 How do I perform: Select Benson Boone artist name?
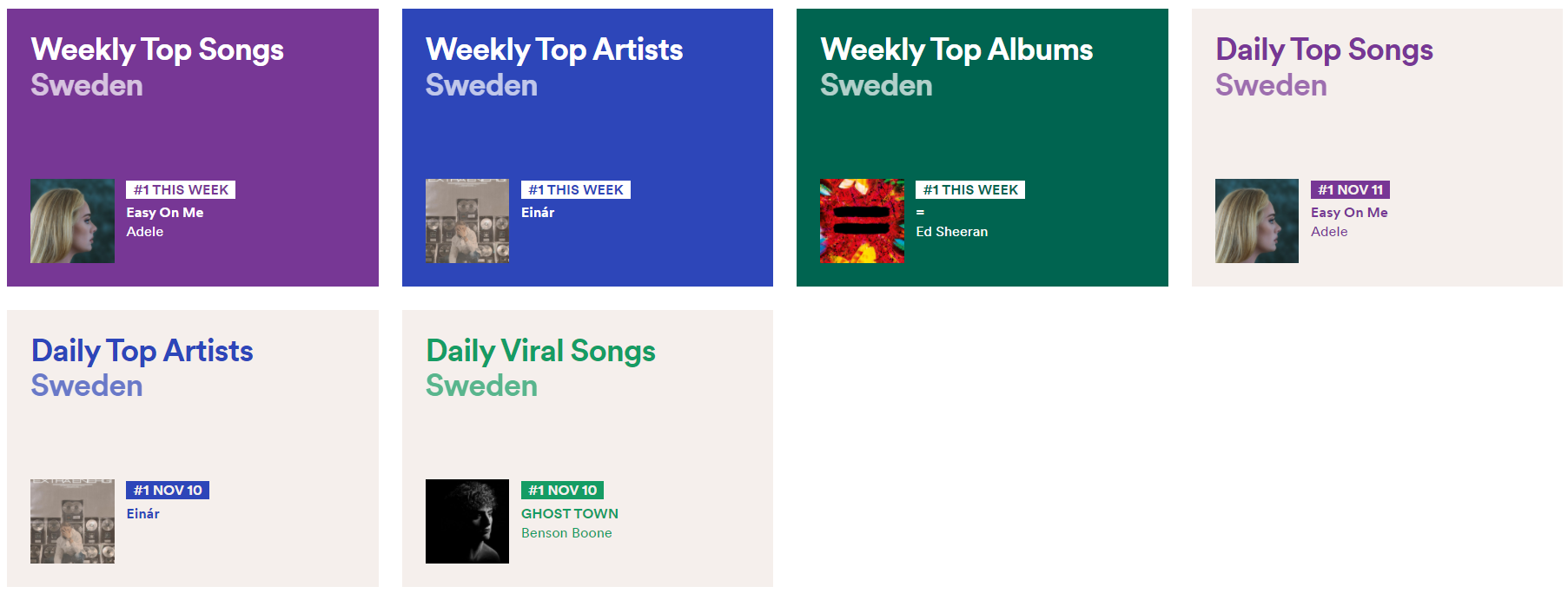566,533
